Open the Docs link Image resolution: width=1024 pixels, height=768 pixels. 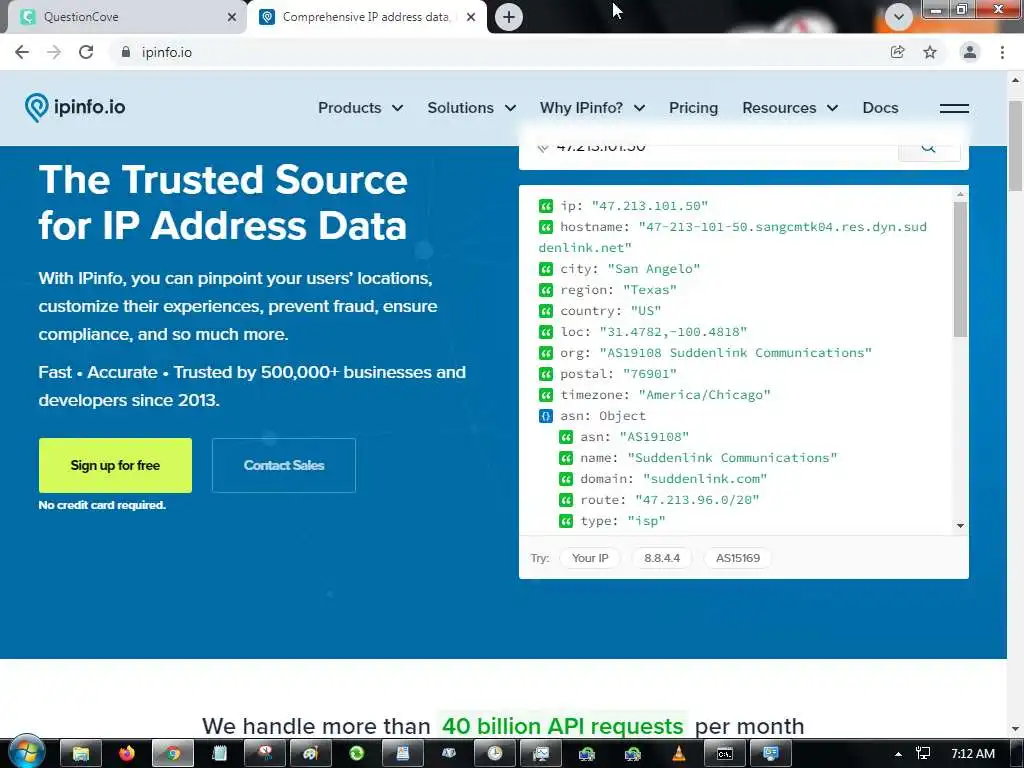coord(880,108)
